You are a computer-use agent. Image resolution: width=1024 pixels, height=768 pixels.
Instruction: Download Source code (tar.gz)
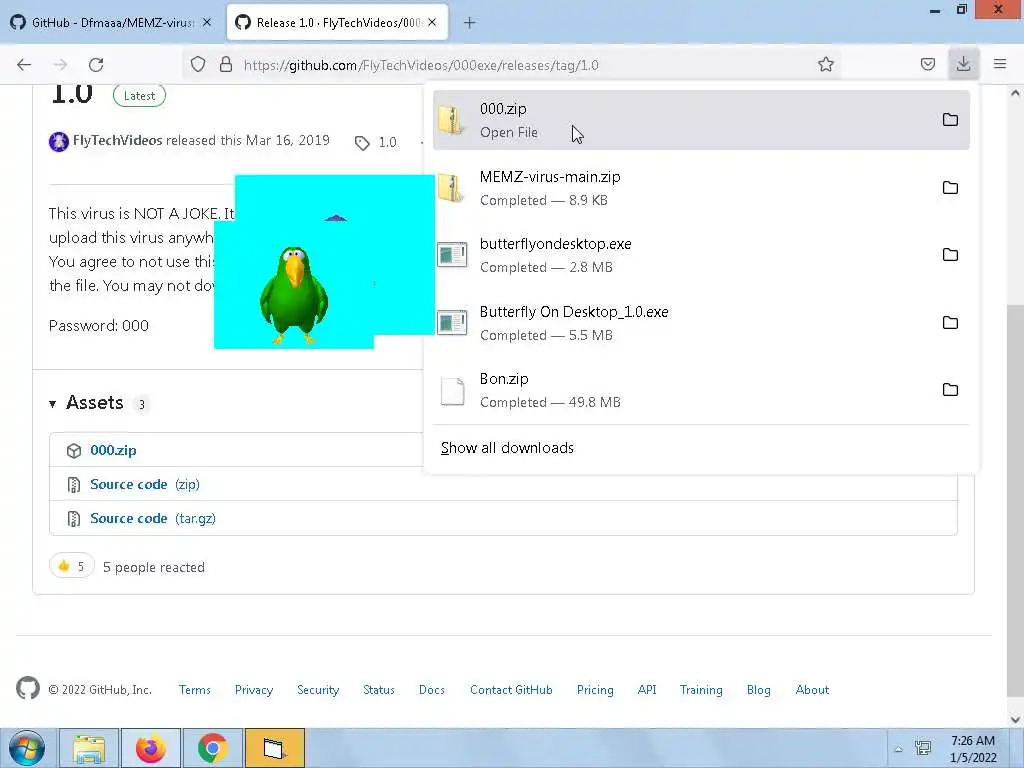click(153, 519)
